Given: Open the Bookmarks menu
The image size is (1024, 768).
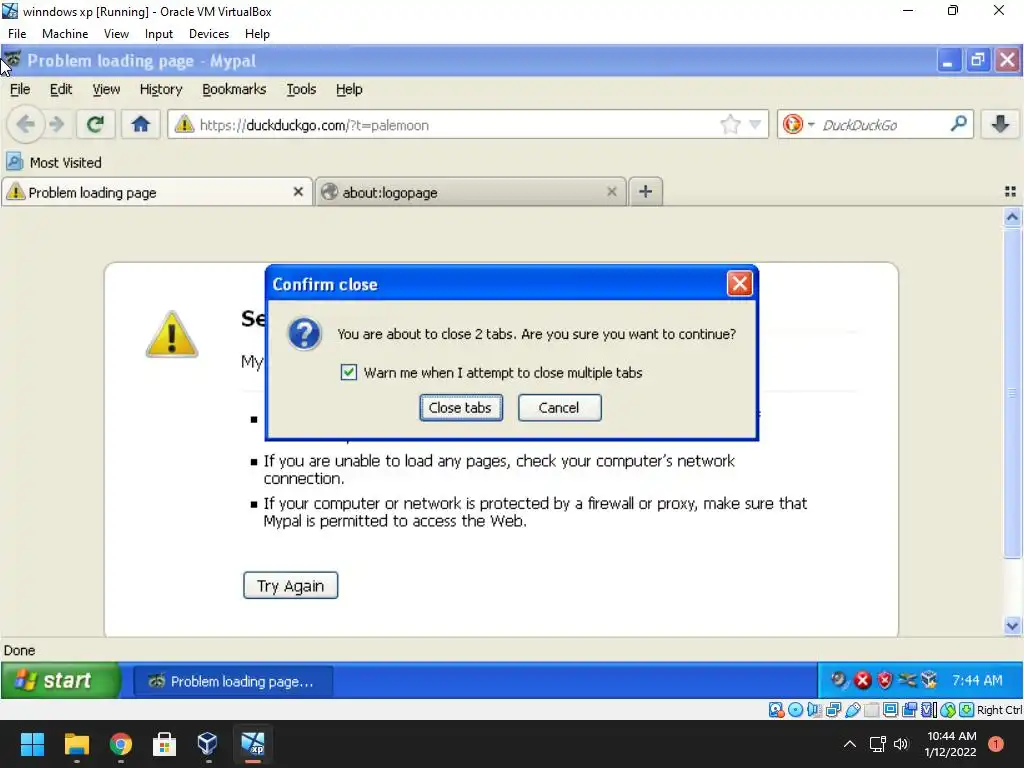Looking at the screenshot, I should 234,89.
